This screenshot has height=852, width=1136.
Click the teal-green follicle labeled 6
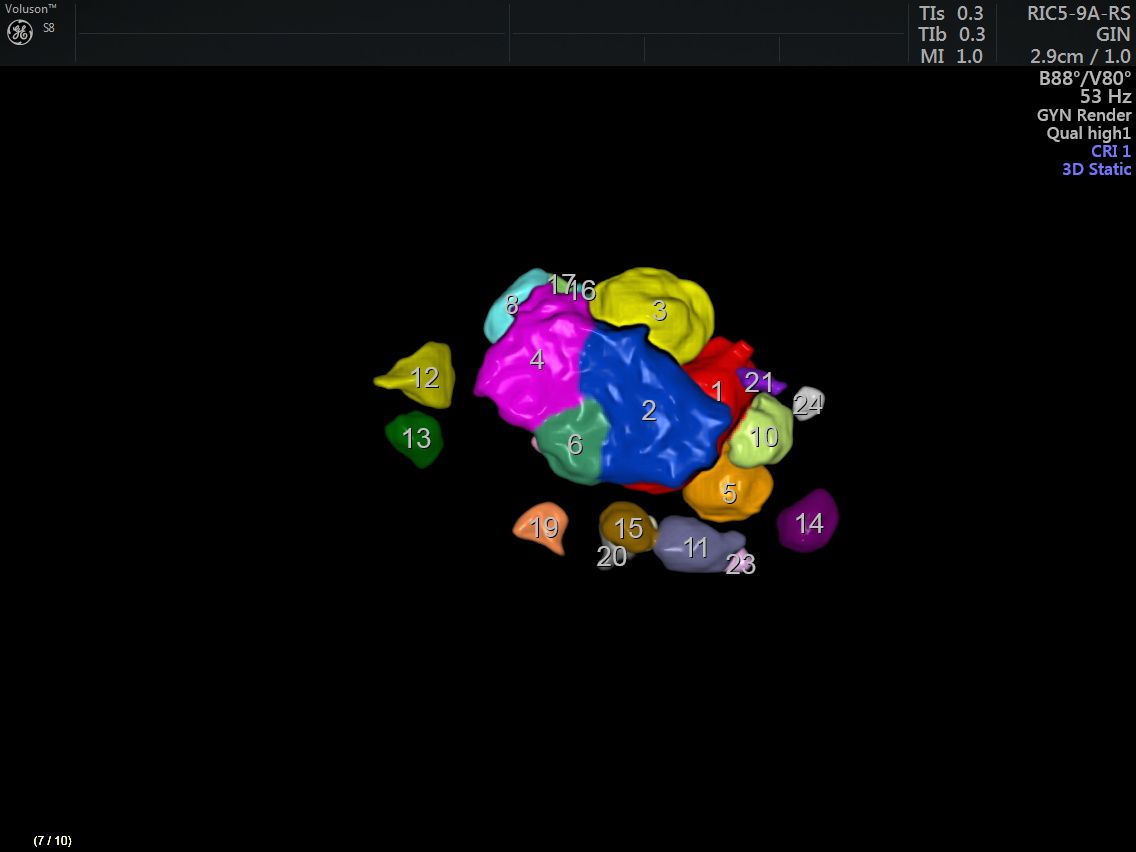(x=574, y=443)
